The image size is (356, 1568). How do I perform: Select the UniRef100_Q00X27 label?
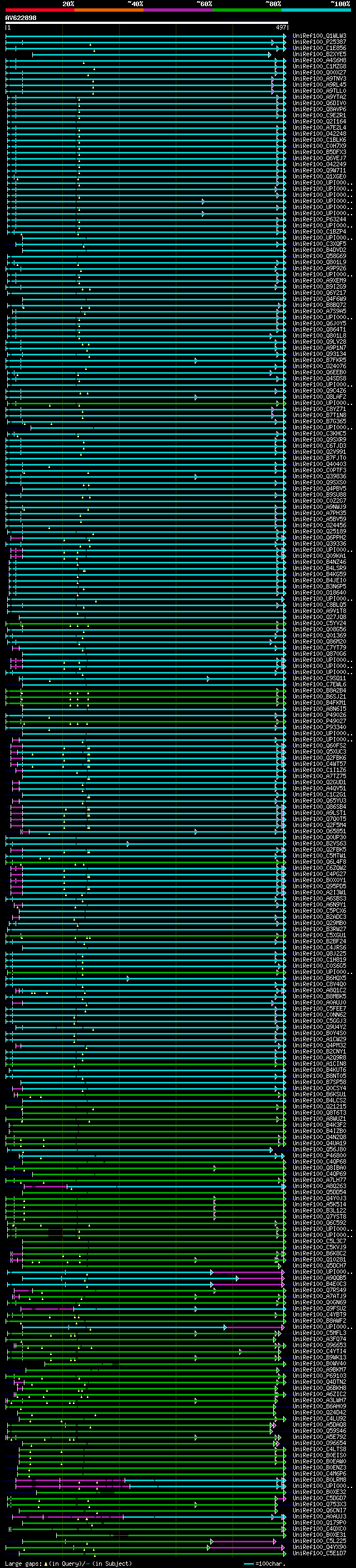[x=319, y=72]
